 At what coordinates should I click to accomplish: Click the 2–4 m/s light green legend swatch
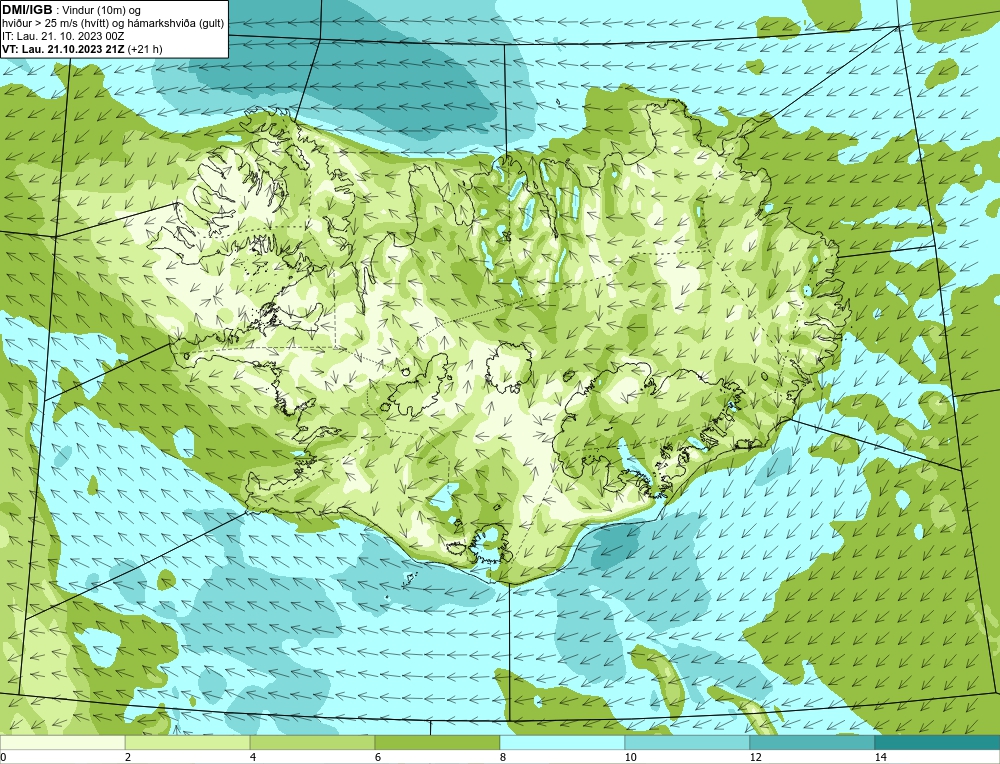[188, 743]
